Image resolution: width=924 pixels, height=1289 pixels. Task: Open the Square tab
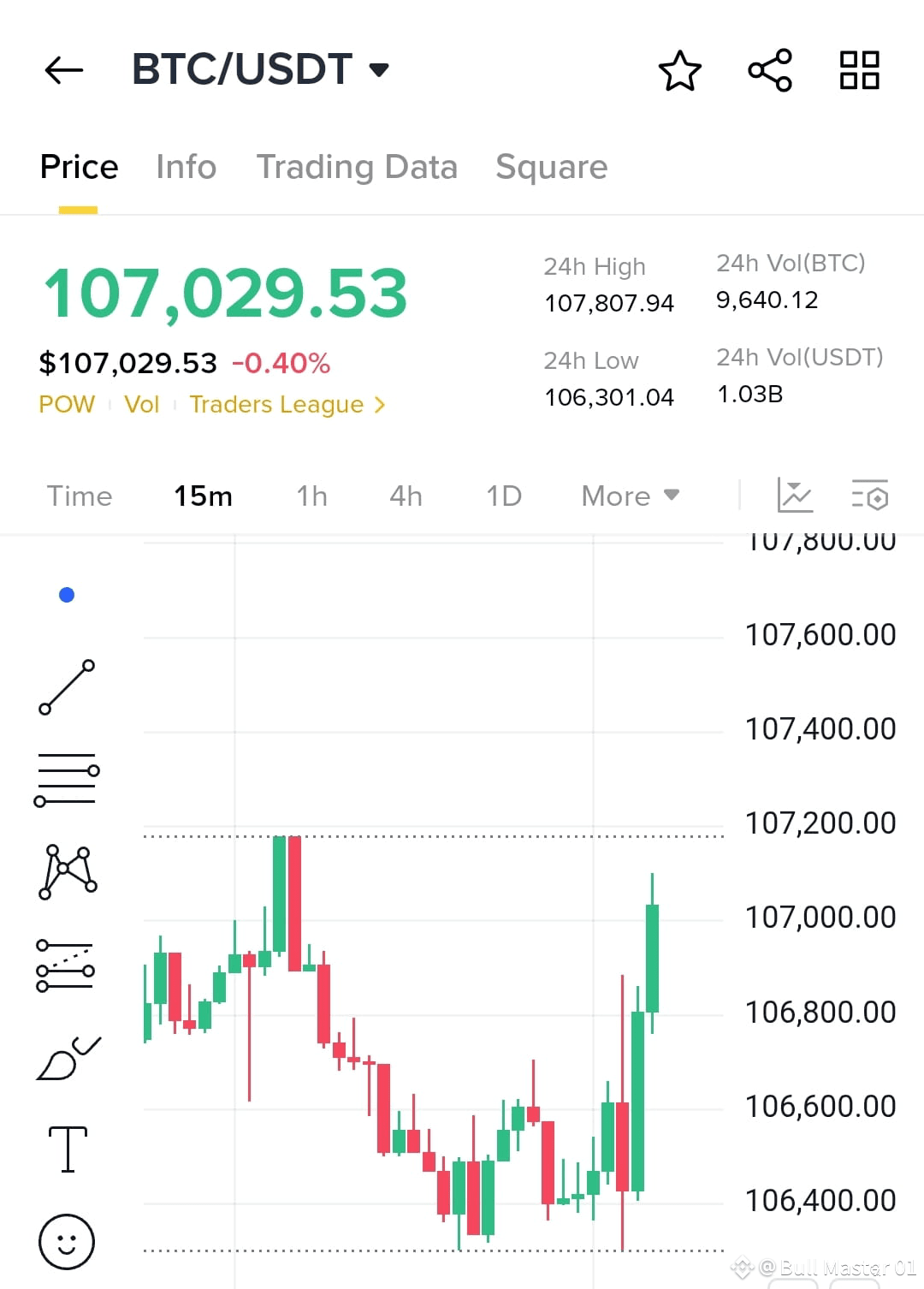pos(551,166)
